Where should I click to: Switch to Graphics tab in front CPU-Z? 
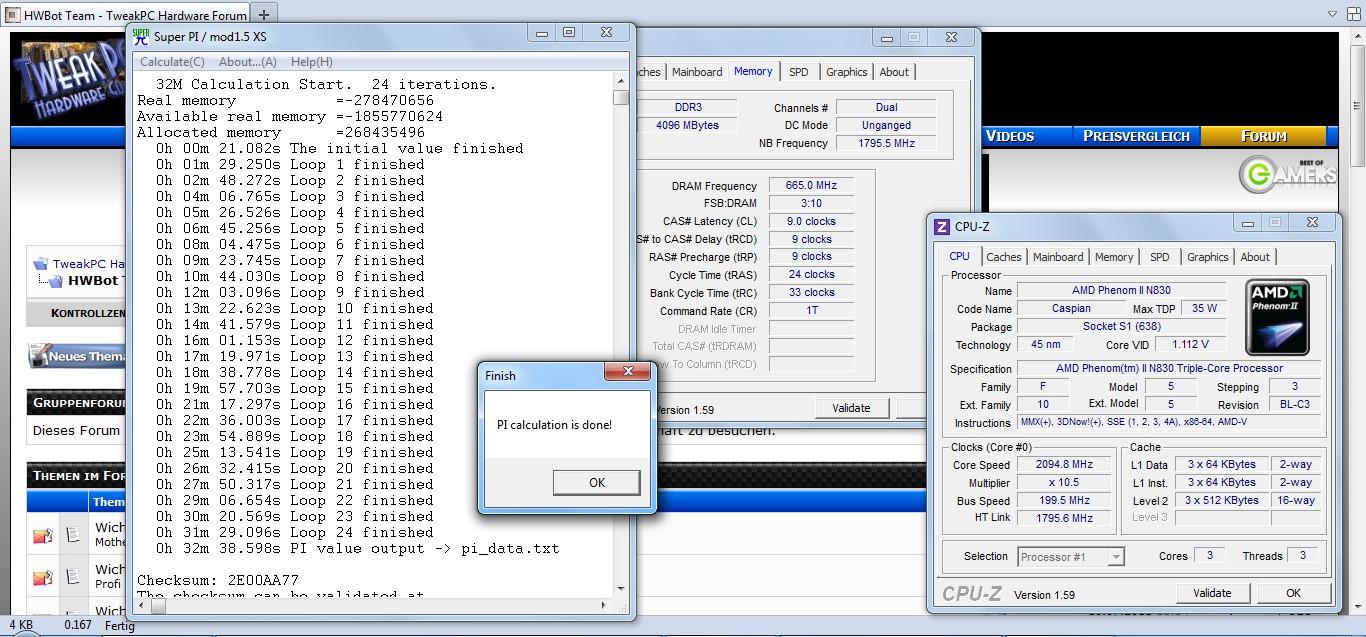coord(1207,257)
